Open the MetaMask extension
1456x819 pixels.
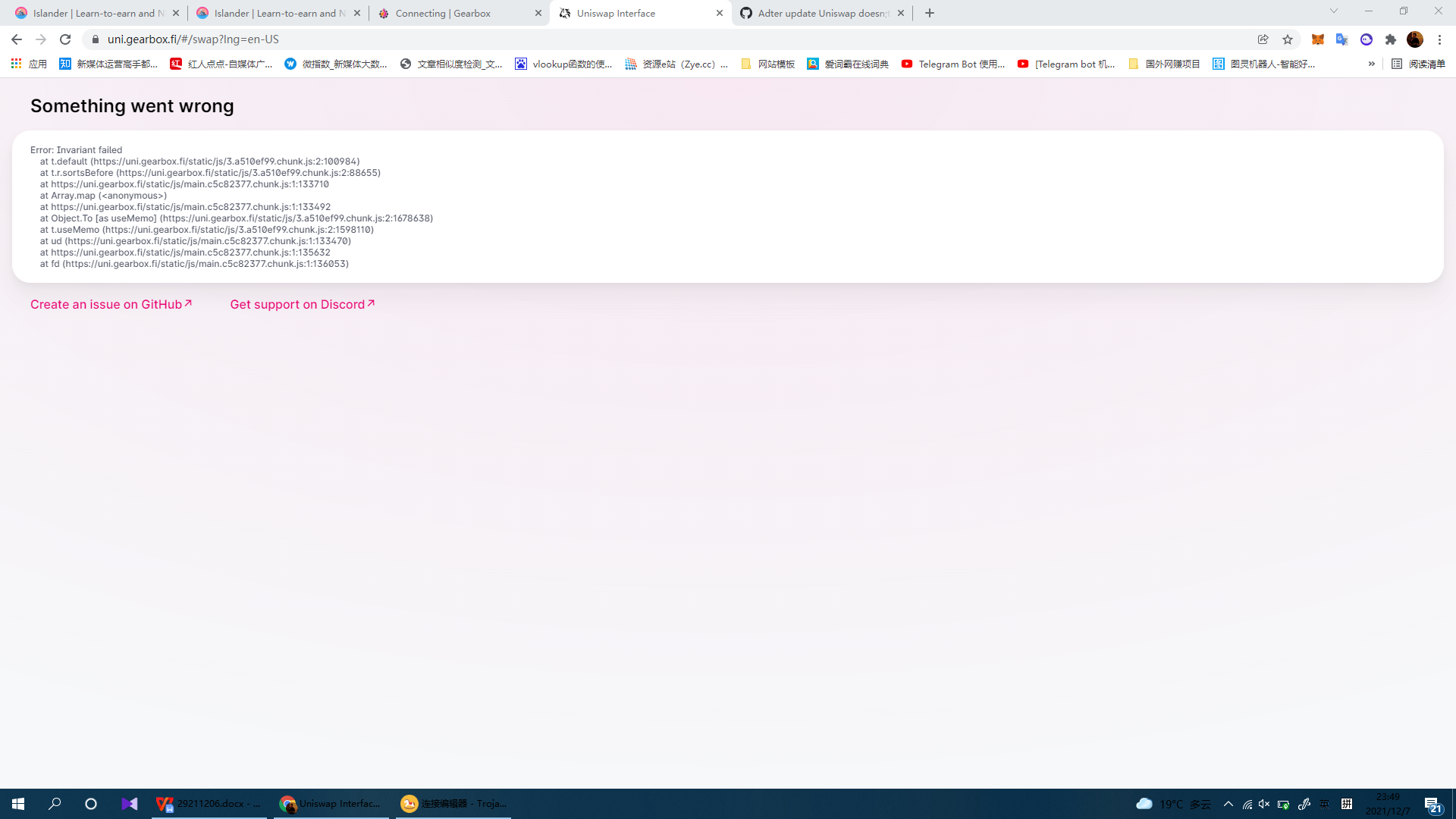(1318, 39)
